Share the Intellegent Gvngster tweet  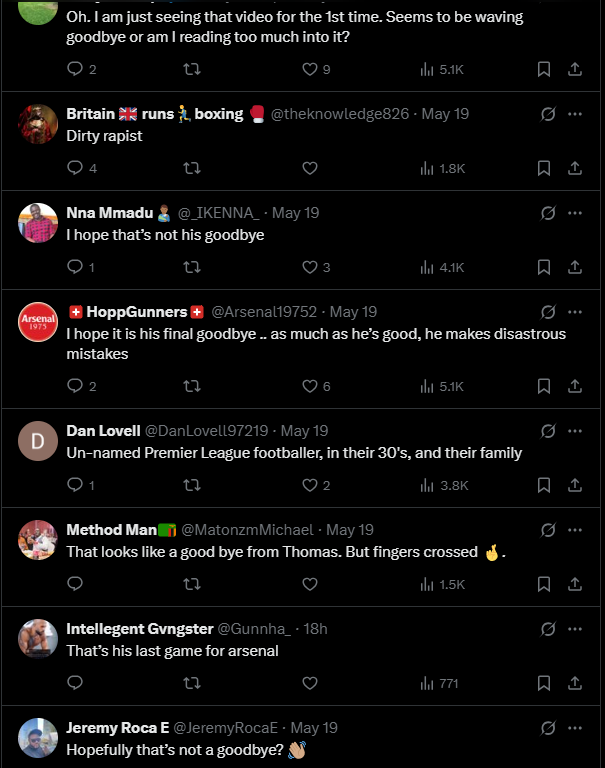pyautogui.click(x=575, y=683)
